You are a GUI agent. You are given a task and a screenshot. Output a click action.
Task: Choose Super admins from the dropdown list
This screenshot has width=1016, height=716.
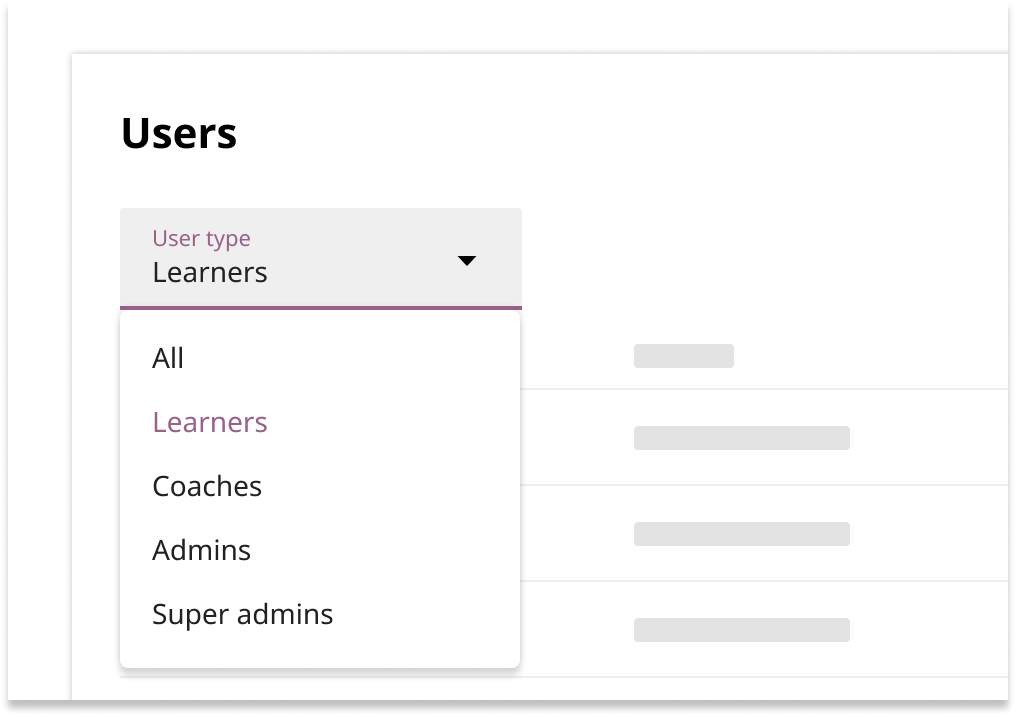tap(242, 614)
